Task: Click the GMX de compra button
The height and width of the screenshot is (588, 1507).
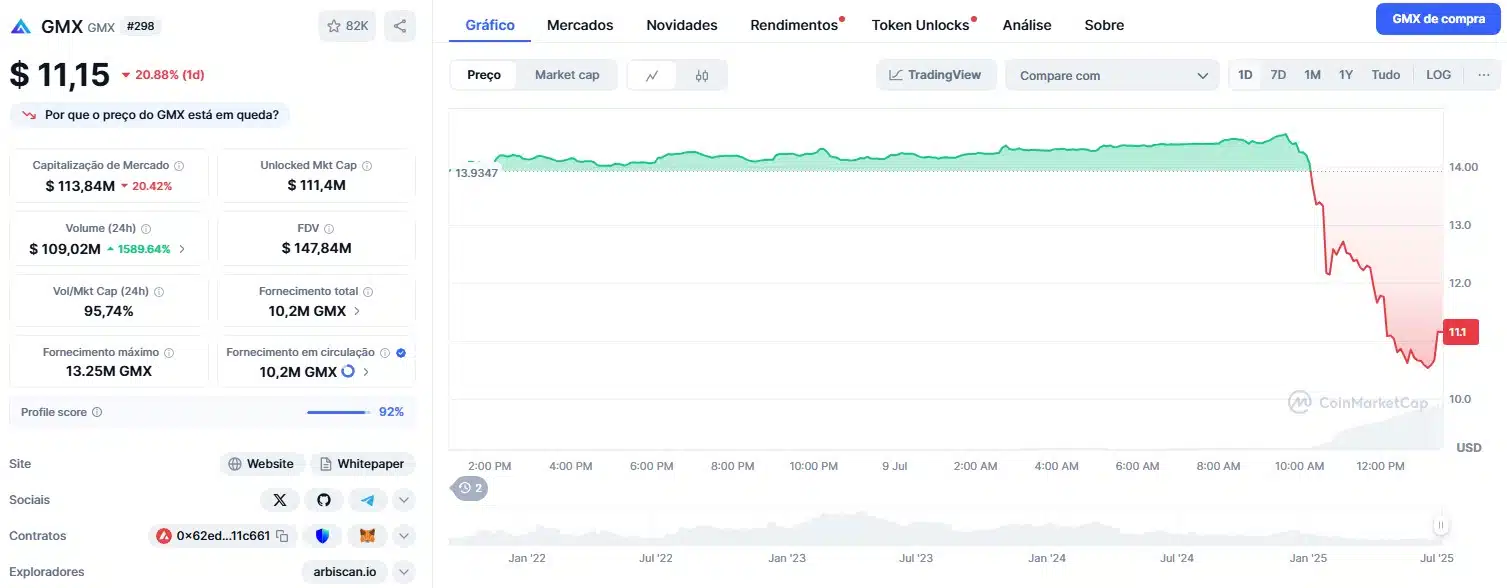Action: (1439, 19)
